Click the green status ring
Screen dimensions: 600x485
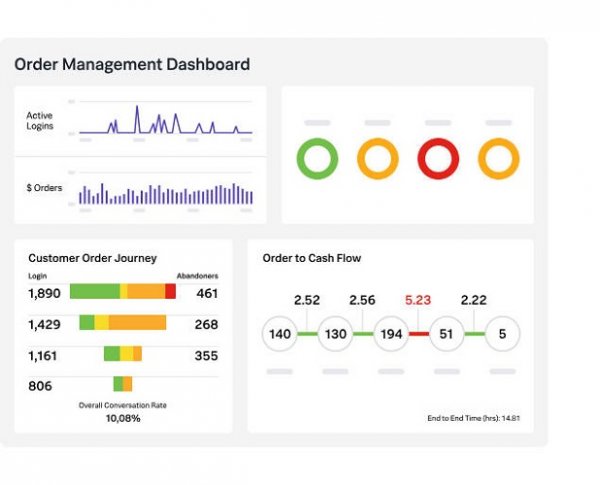tap(318, 158)
